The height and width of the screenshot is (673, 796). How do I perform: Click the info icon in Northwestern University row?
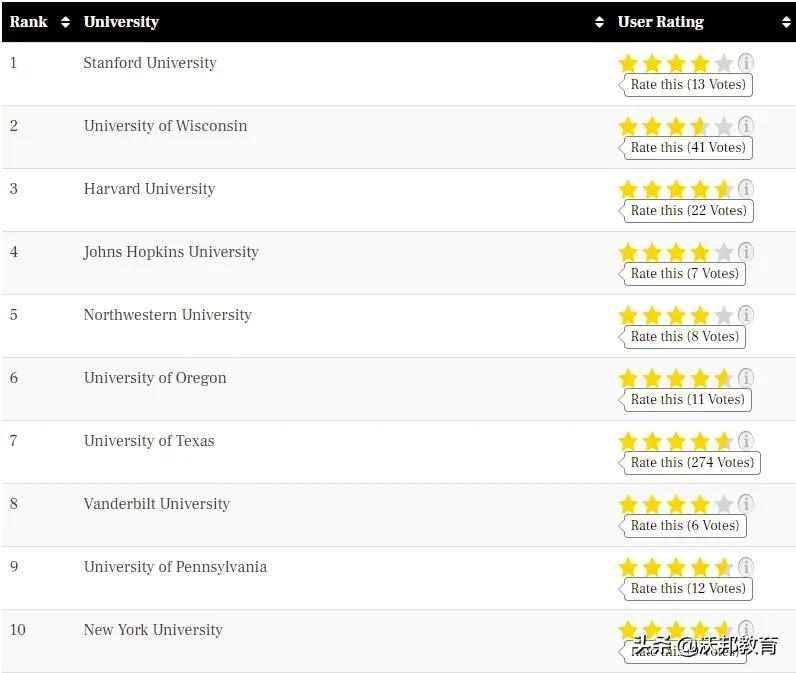pyautogui.click(x=746, y=315)
